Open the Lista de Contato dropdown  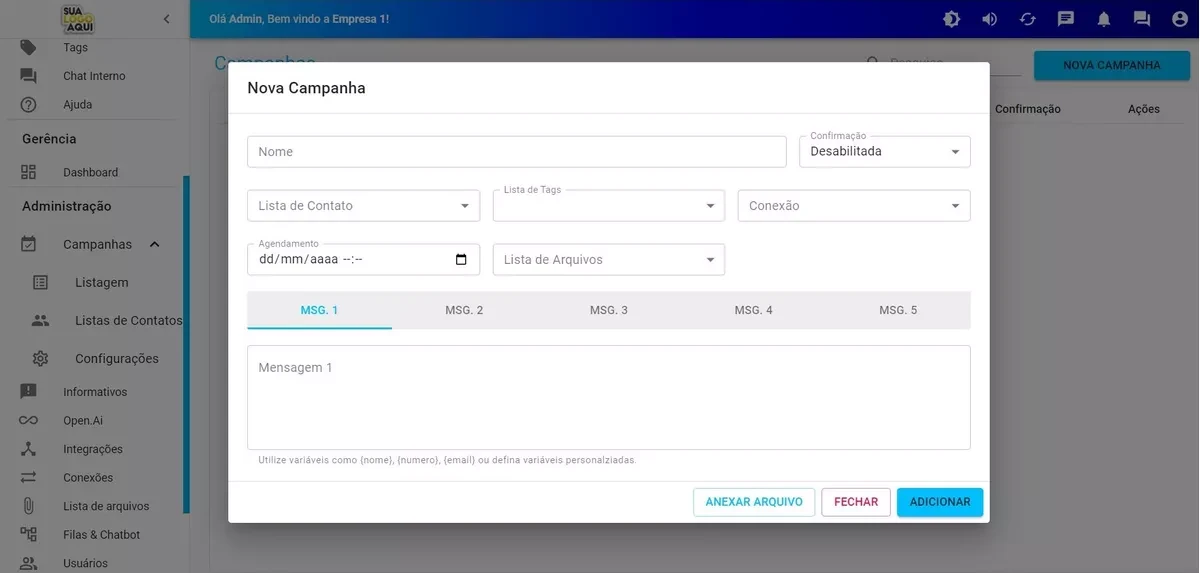pyautogui.click(x=362, y=206)
